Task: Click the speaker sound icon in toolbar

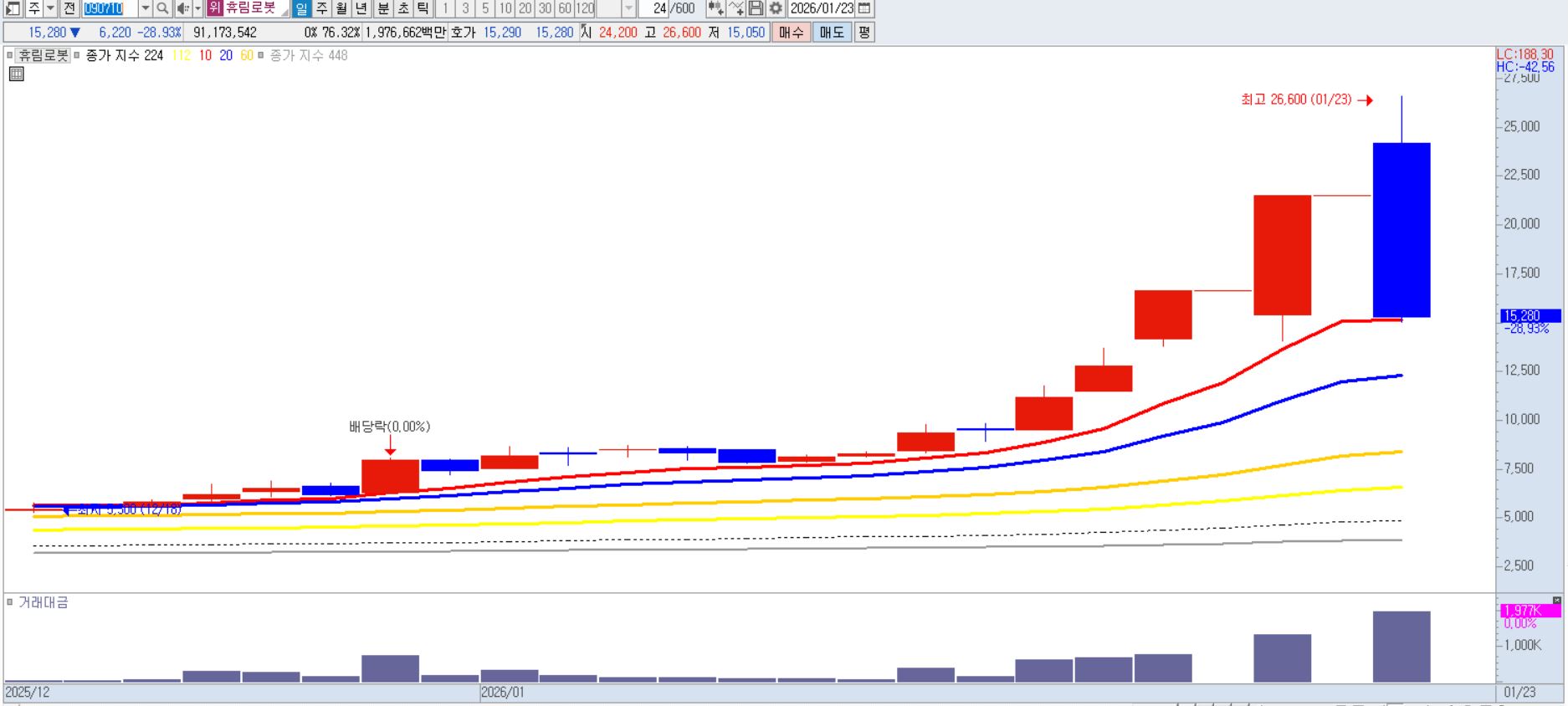Action: click(x=182, y=8)
